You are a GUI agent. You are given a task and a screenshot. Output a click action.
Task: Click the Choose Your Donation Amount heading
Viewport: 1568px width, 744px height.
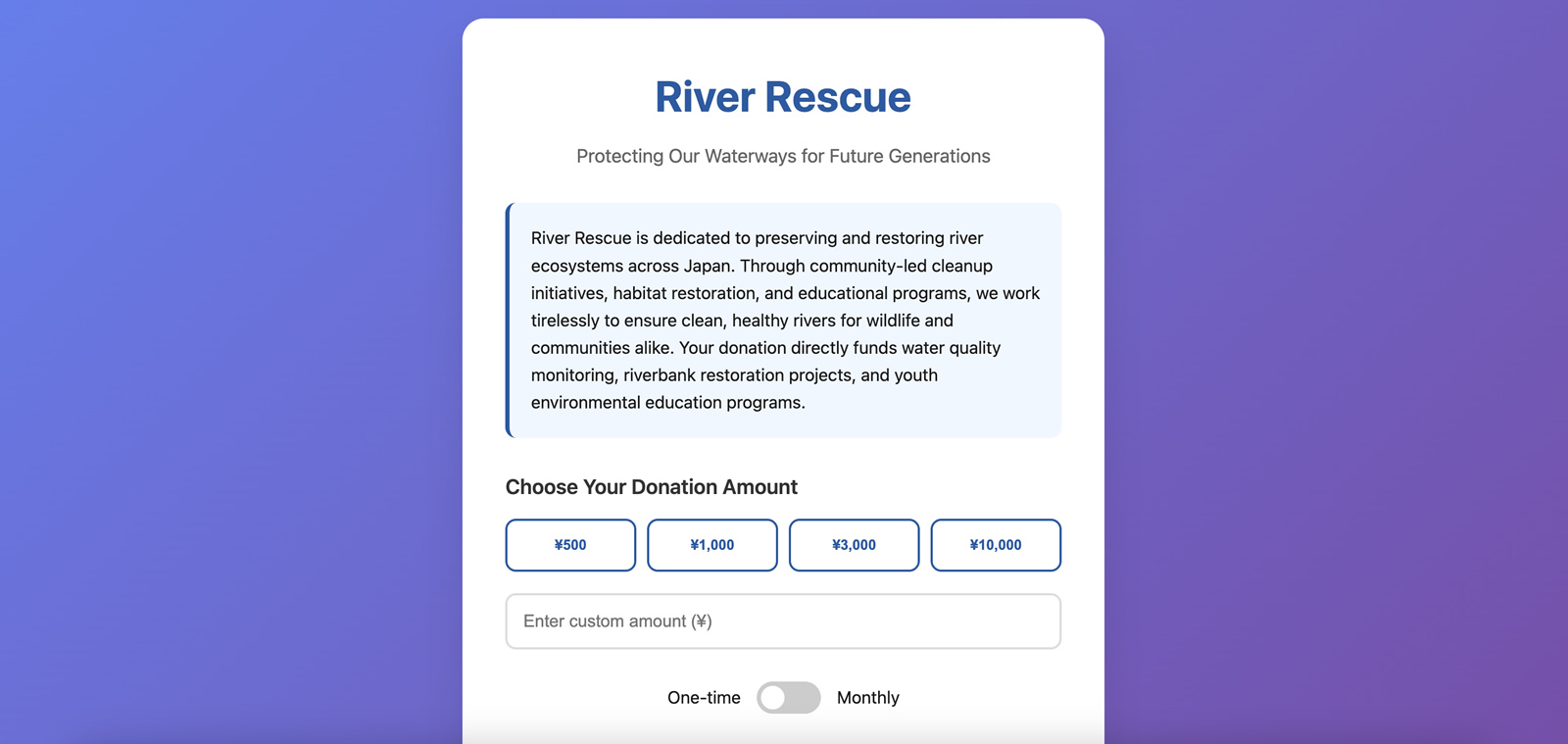(652, 487)
